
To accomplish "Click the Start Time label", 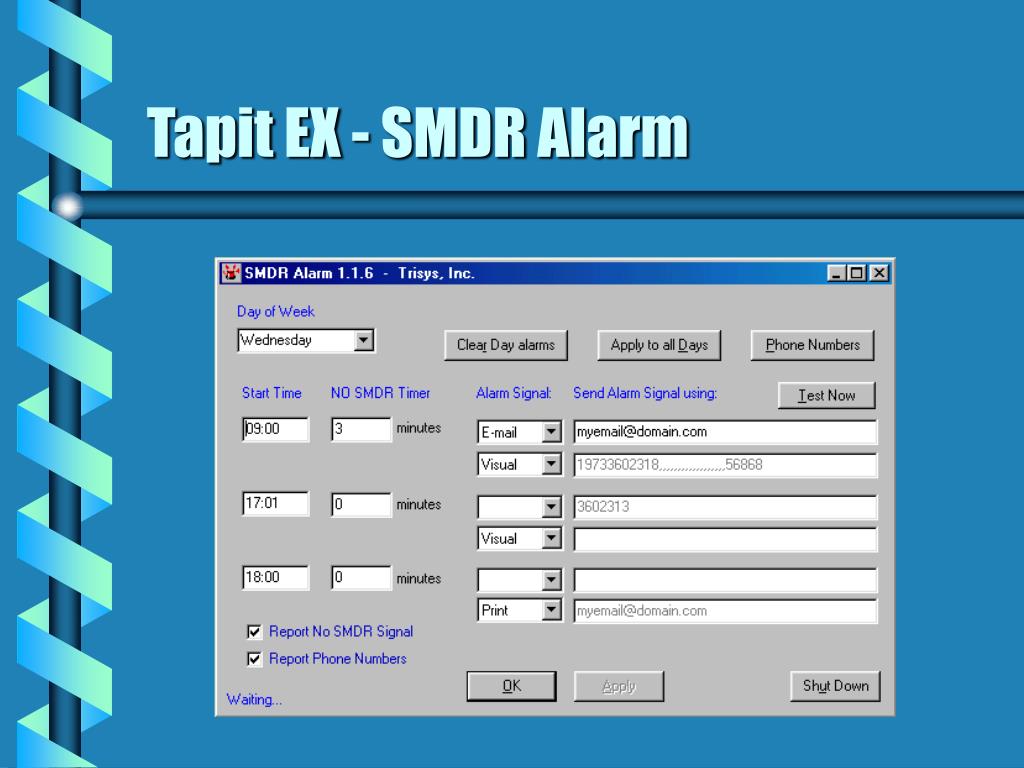I will 272,393.
